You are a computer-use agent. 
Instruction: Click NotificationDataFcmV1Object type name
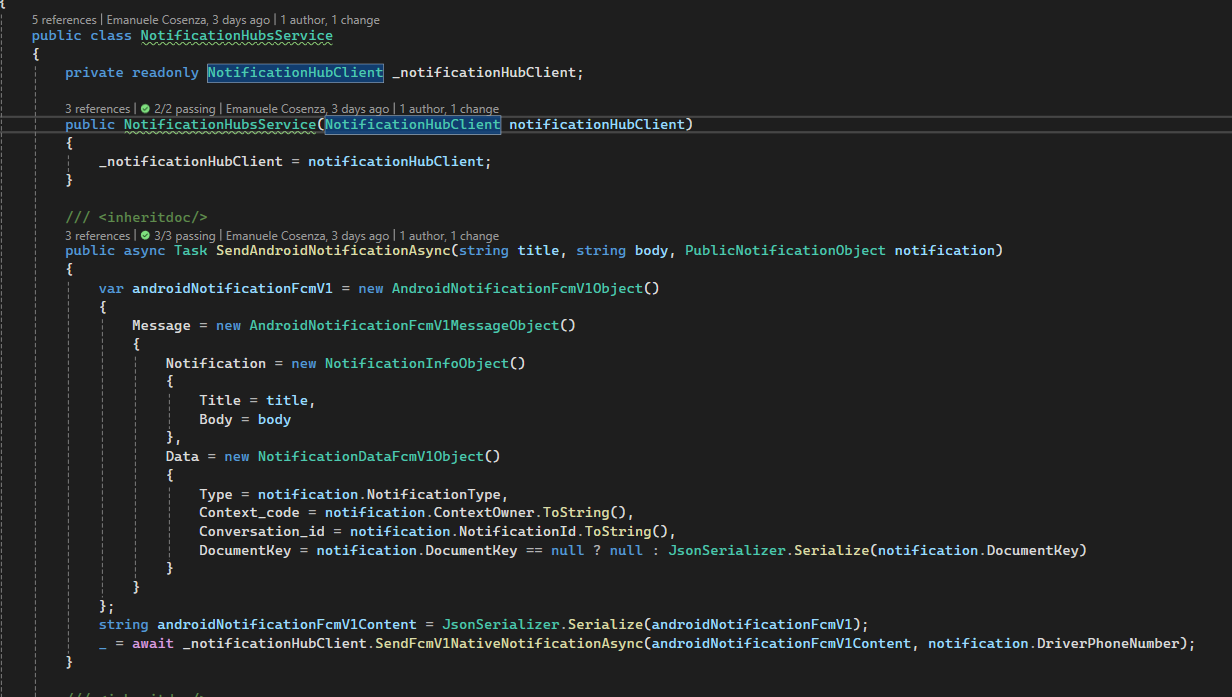371,456
